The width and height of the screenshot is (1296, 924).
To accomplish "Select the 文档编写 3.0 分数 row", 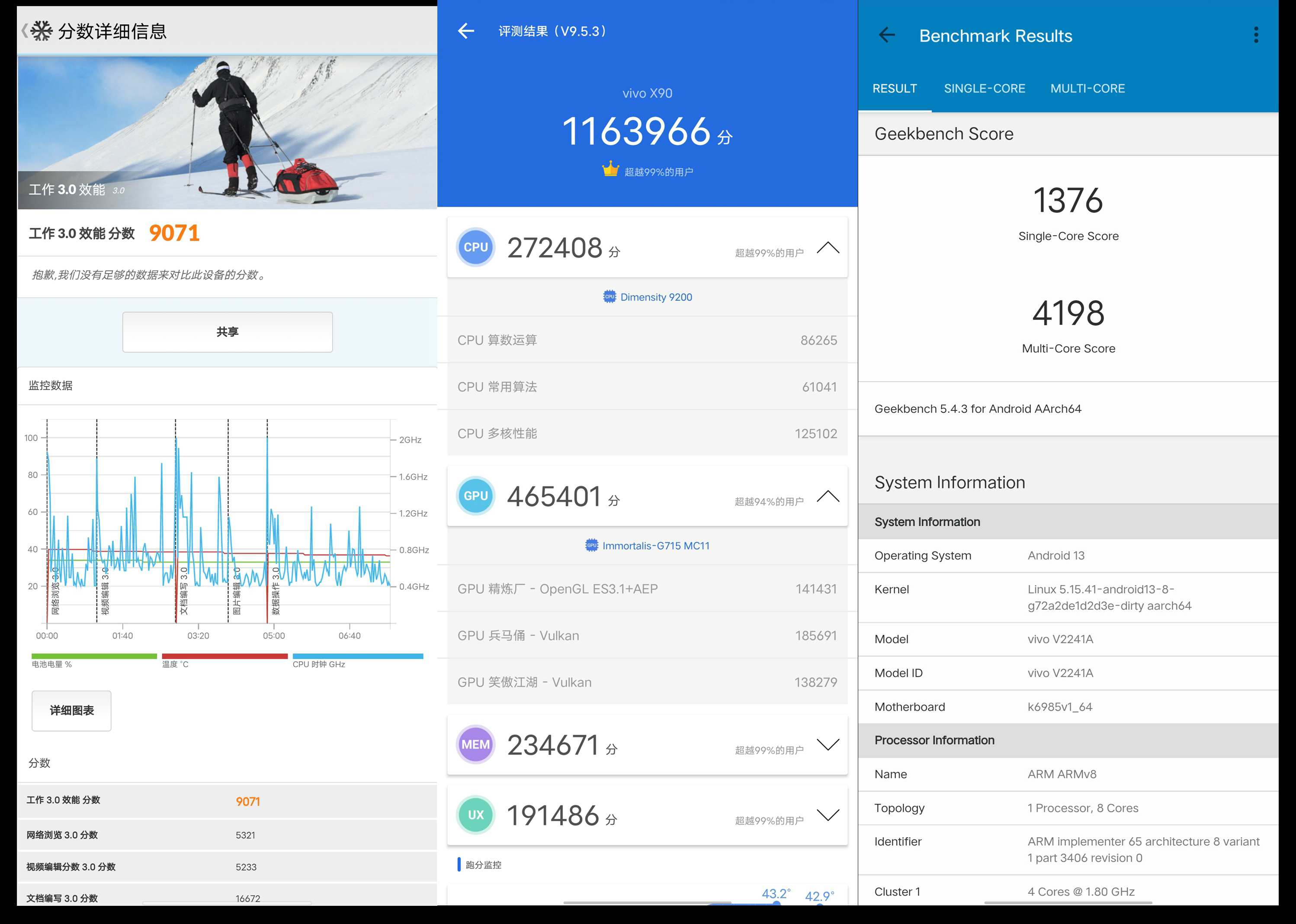I will tap(228, 895).
